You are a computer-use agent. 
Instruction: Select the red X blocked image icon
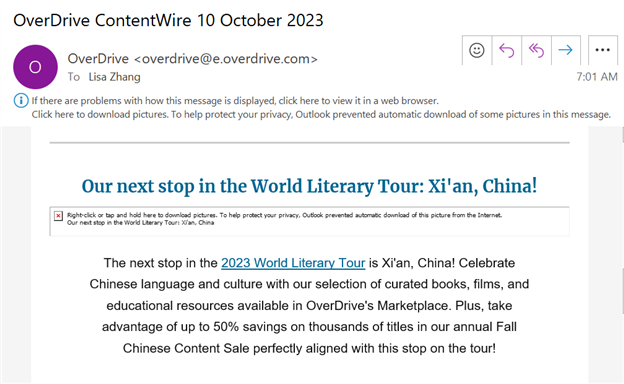[x=58, y=216]
